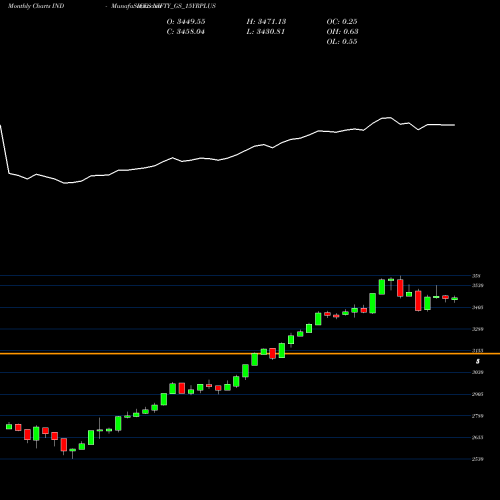The width and height of the screenshot is (500, 500).
Task: Click the last green candlestick on the right
Action: click(x=455, y=299)
